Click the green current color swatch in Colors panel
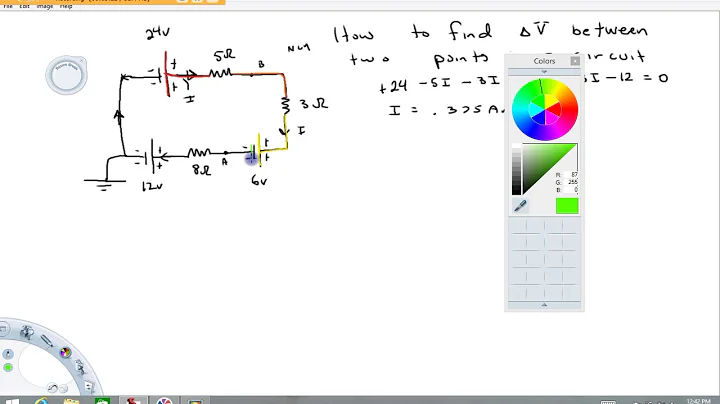This screenshot has height=404, width=720. click(567, 206)
